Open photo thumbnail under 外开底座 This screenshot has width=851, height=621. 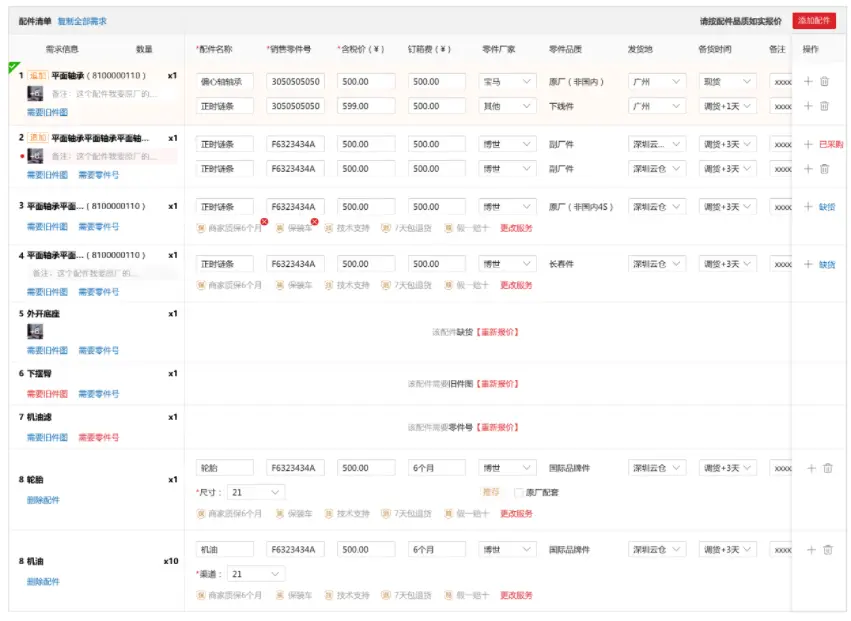(35, 331)
